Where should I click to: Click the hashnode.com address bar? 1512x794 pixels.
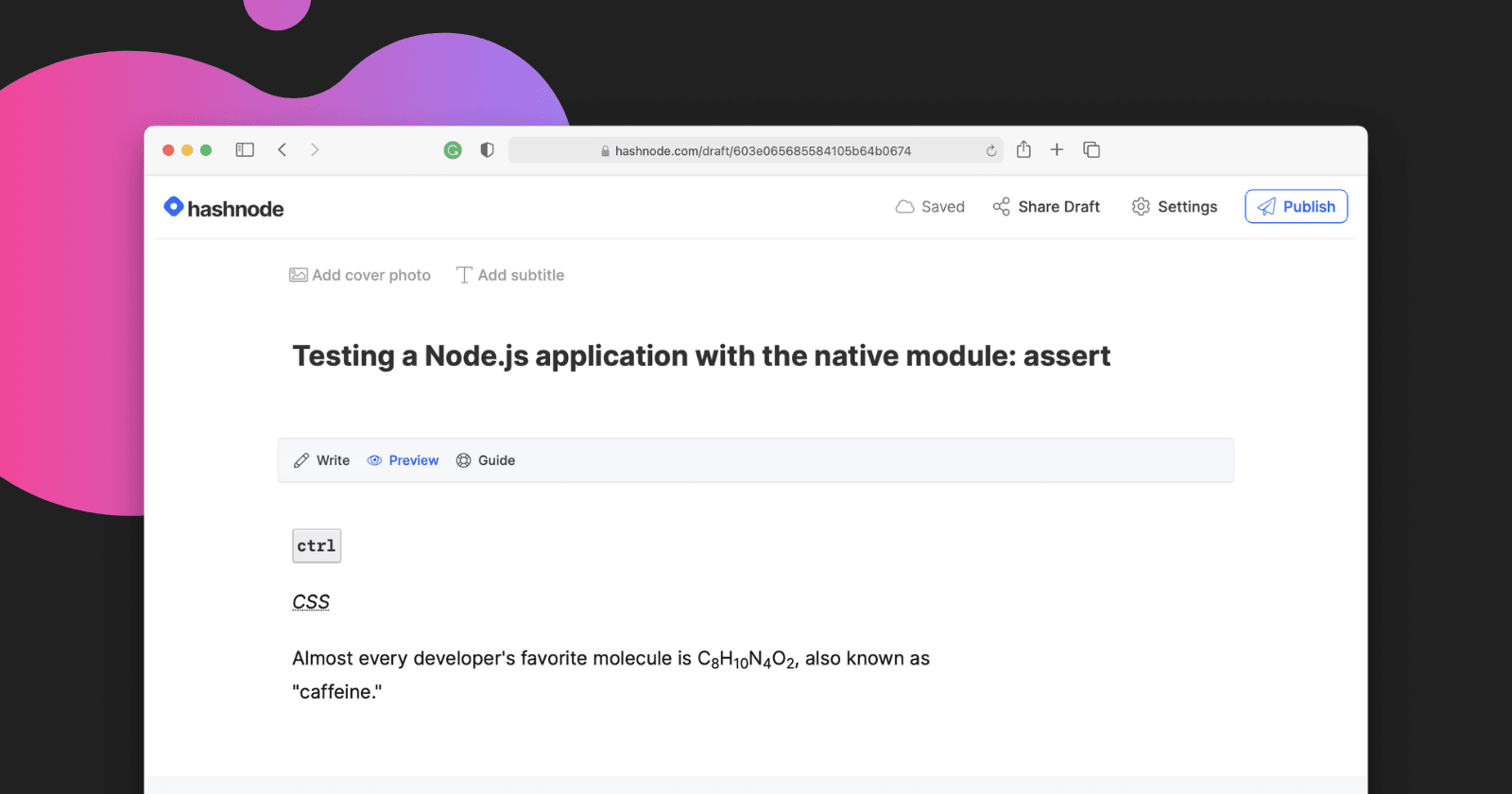point(756,151)
